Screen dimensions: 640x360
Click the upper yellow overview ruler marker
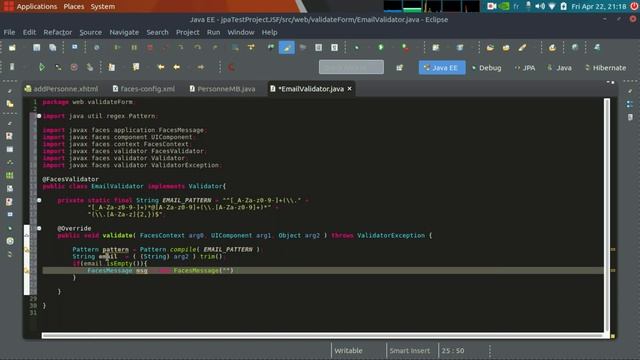coord(613,249)
